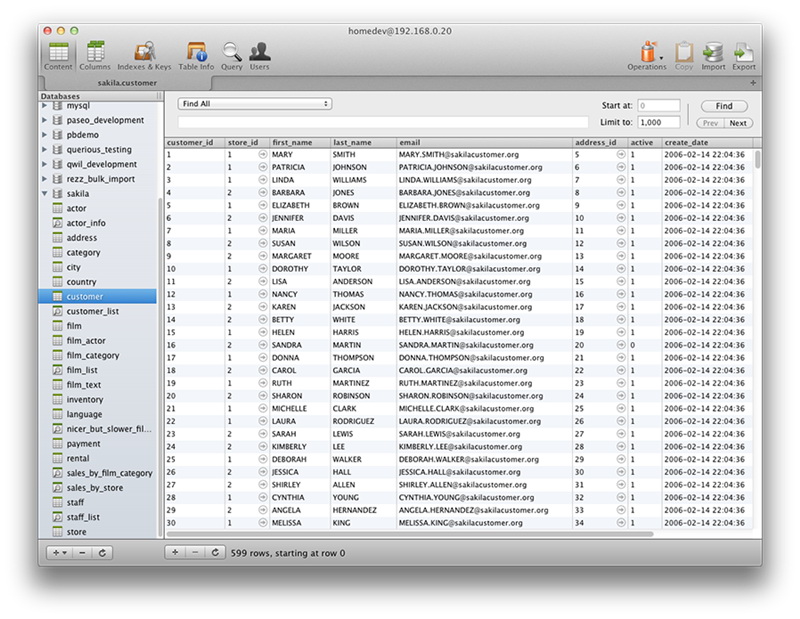
Task: Click the Import toolbar icon
Action: pos(713,52)
